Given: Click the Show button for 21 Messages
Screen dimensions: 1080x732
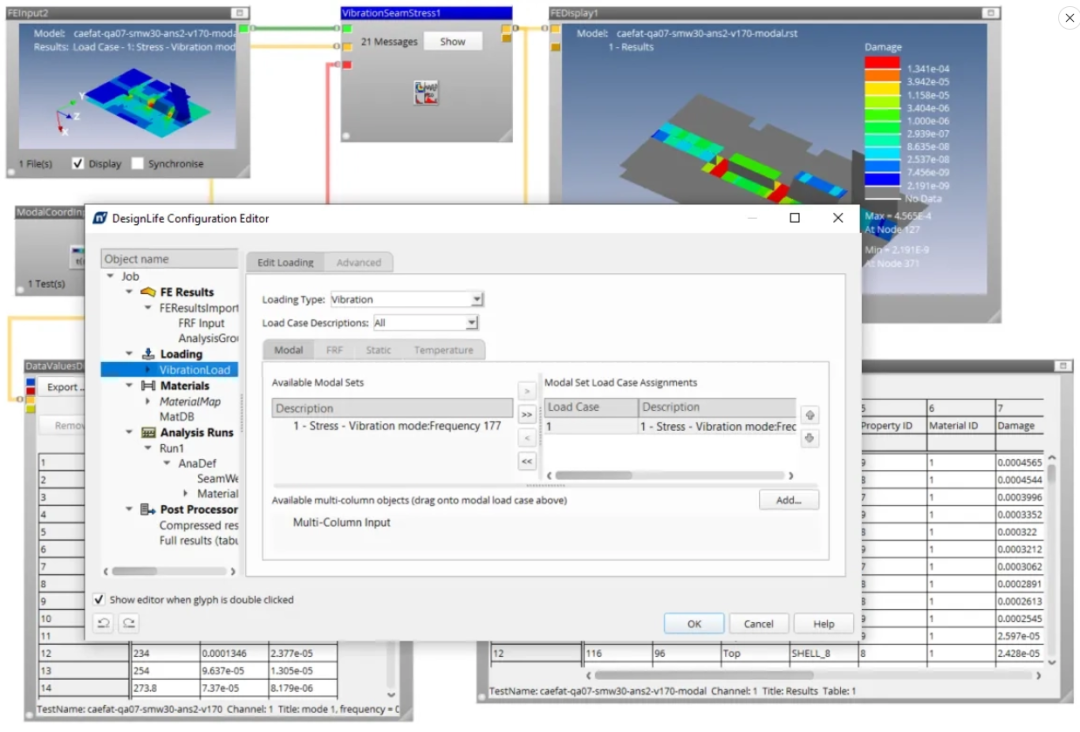Looking at the screenshot, I should (453, 41).
